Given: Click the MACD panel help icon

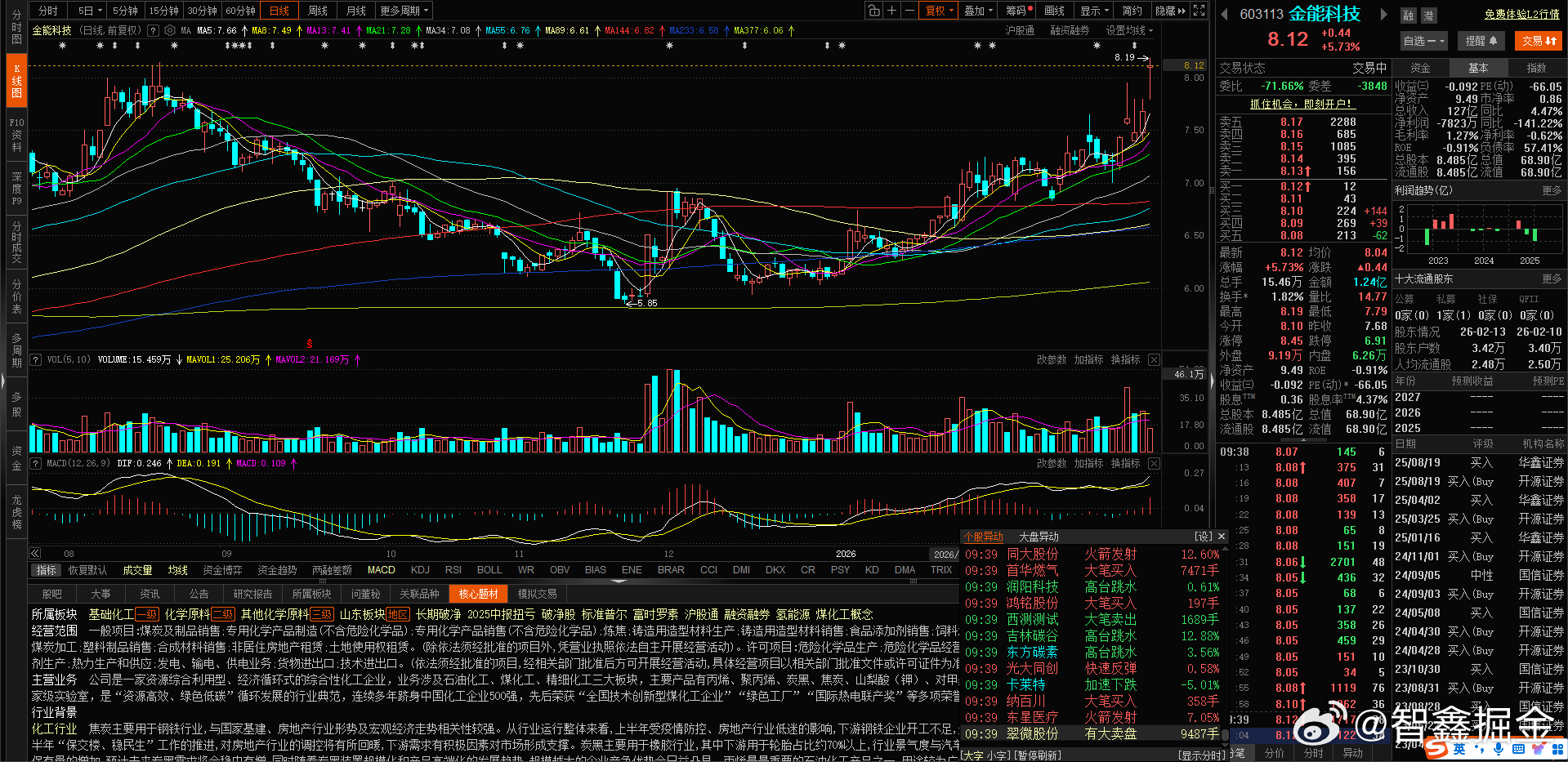Looking at the screenshot, I should pyautogui.click(x=35, y=463).
